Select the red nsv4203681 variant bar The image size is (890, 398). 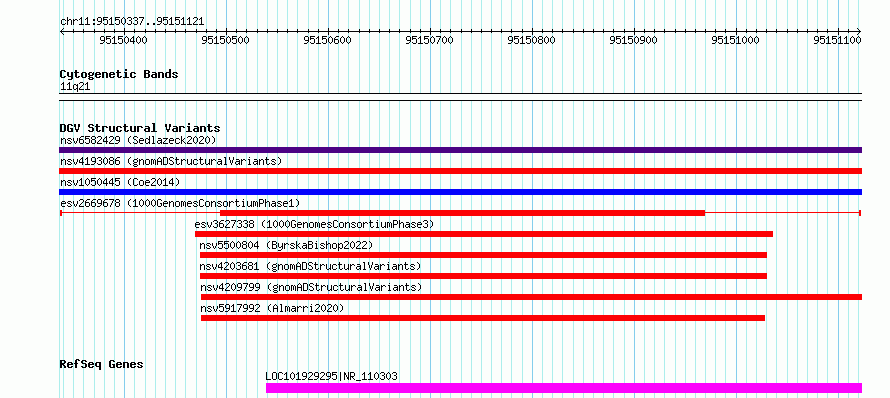(483, 276)
